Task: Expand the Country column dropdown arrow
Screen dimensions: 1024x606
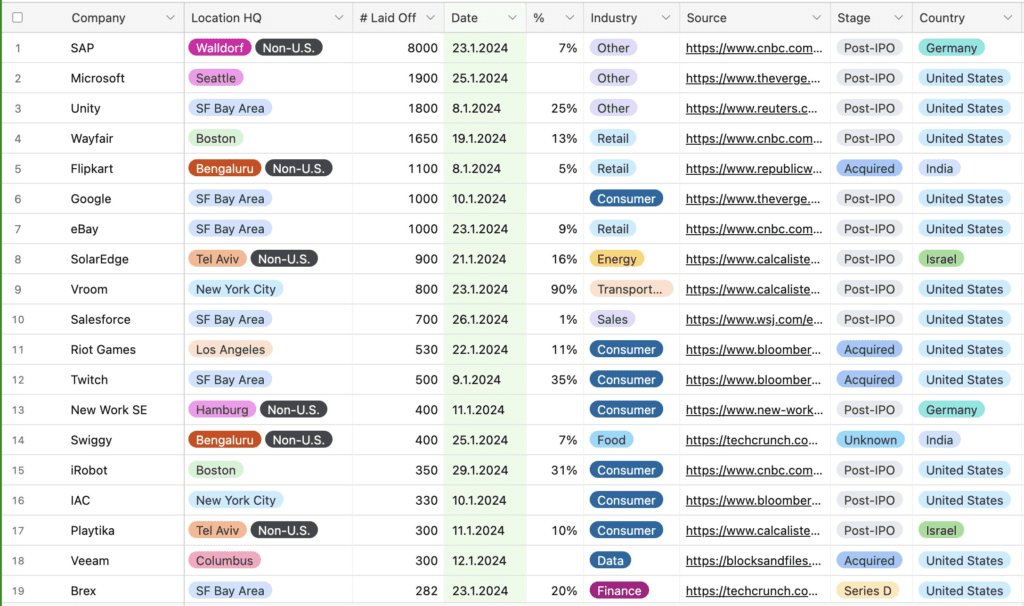Action: coord(1006,18)
